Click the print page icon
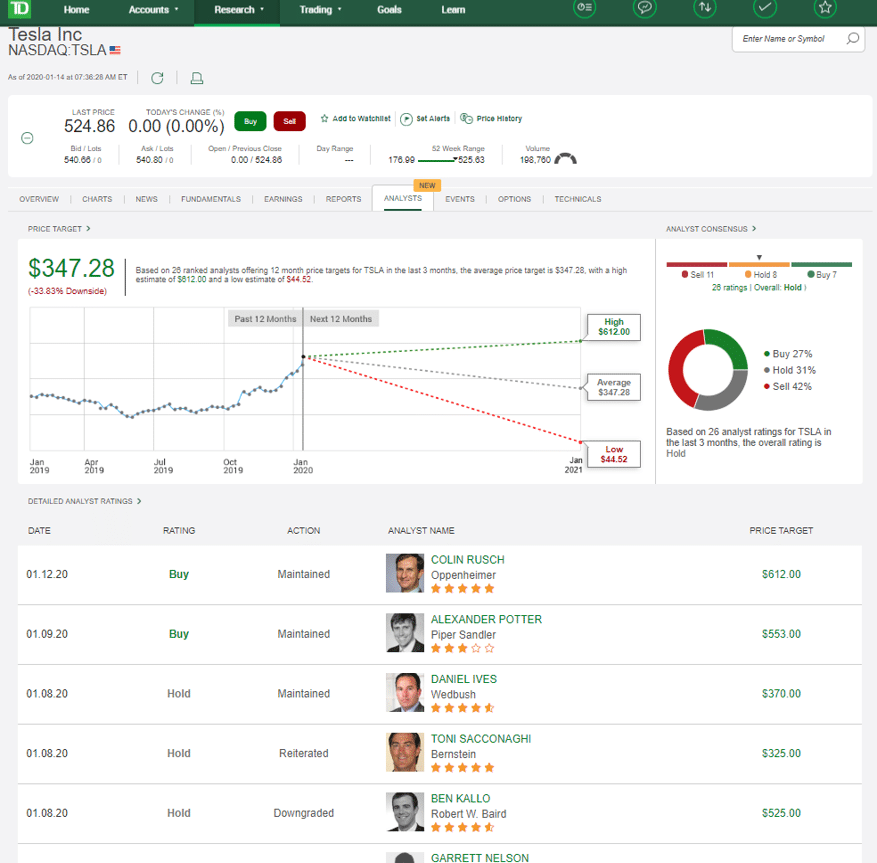 [197, 78]
